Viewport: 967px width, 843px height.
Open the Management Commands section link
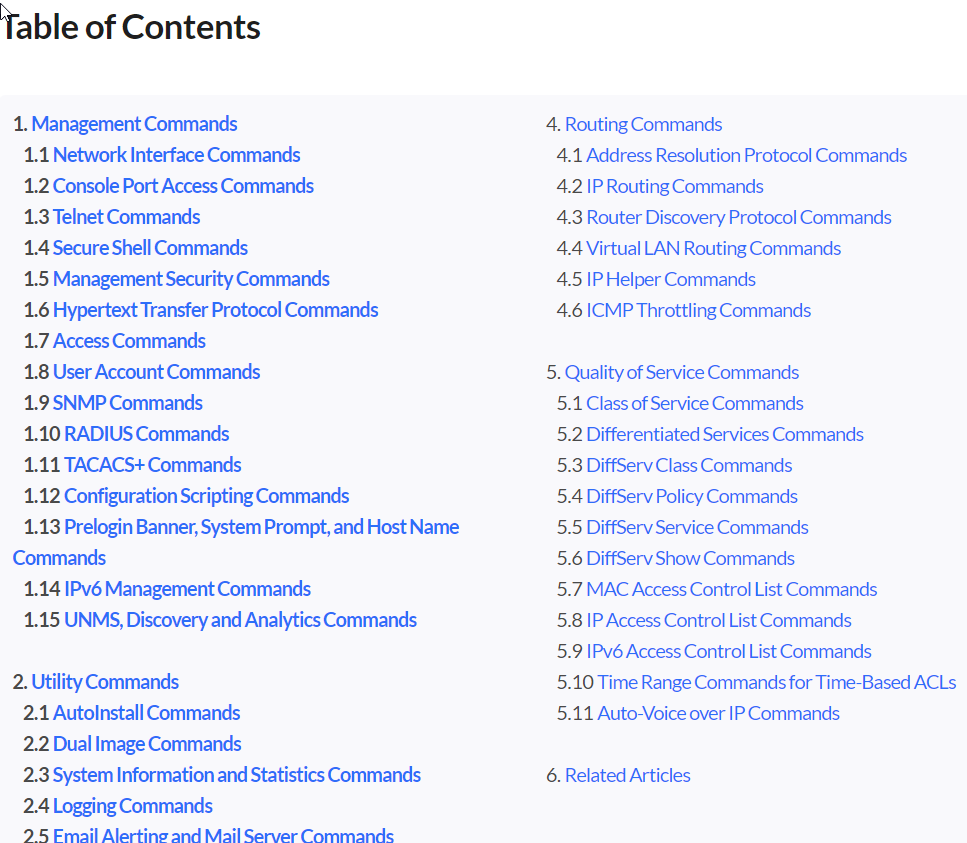[134, 124]
